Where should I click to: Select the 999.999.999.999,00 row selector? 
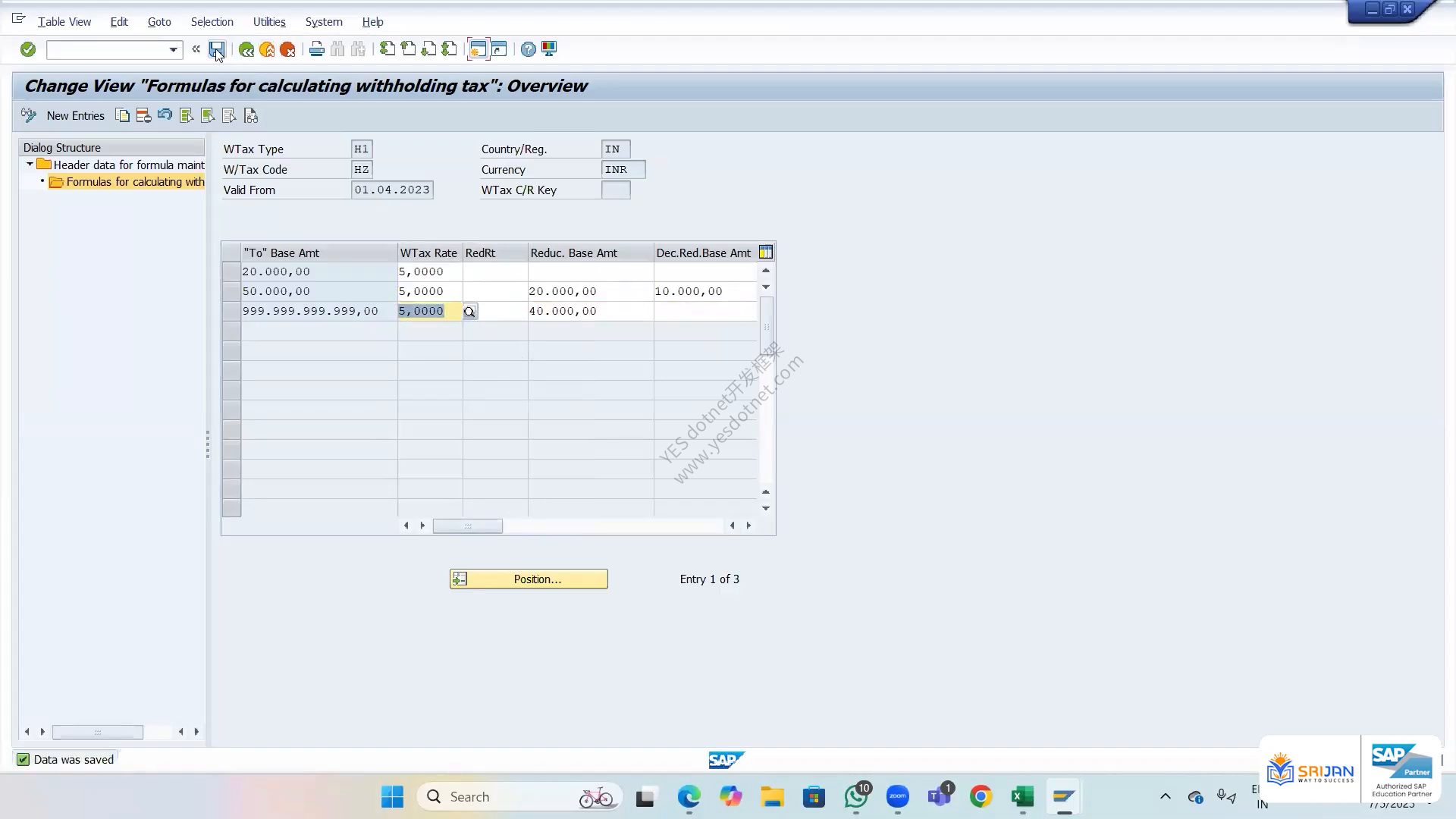[231, 311]
